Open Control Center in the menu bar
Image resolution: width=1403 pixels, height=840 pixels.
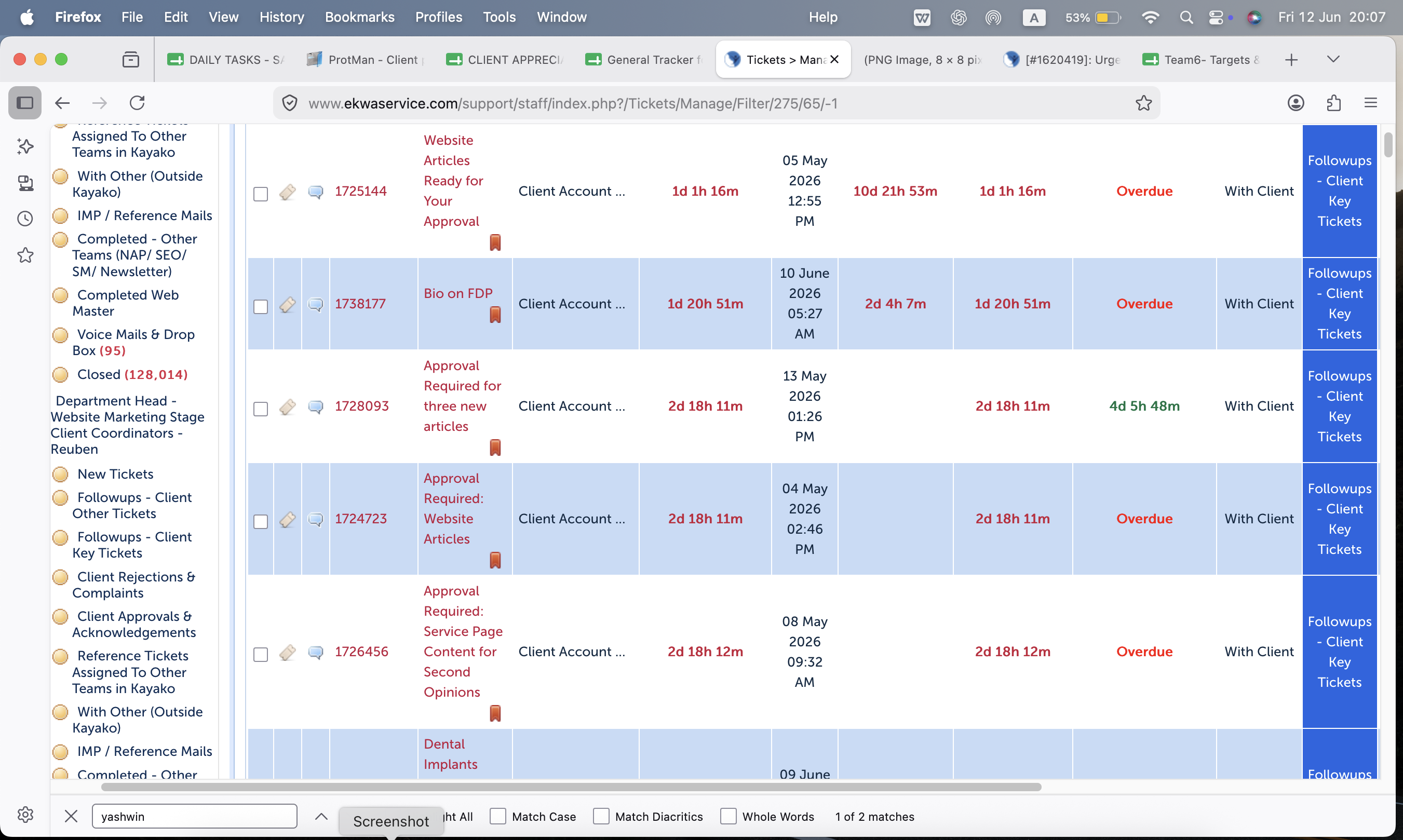pyautogui.click(x=1215, y=18)
